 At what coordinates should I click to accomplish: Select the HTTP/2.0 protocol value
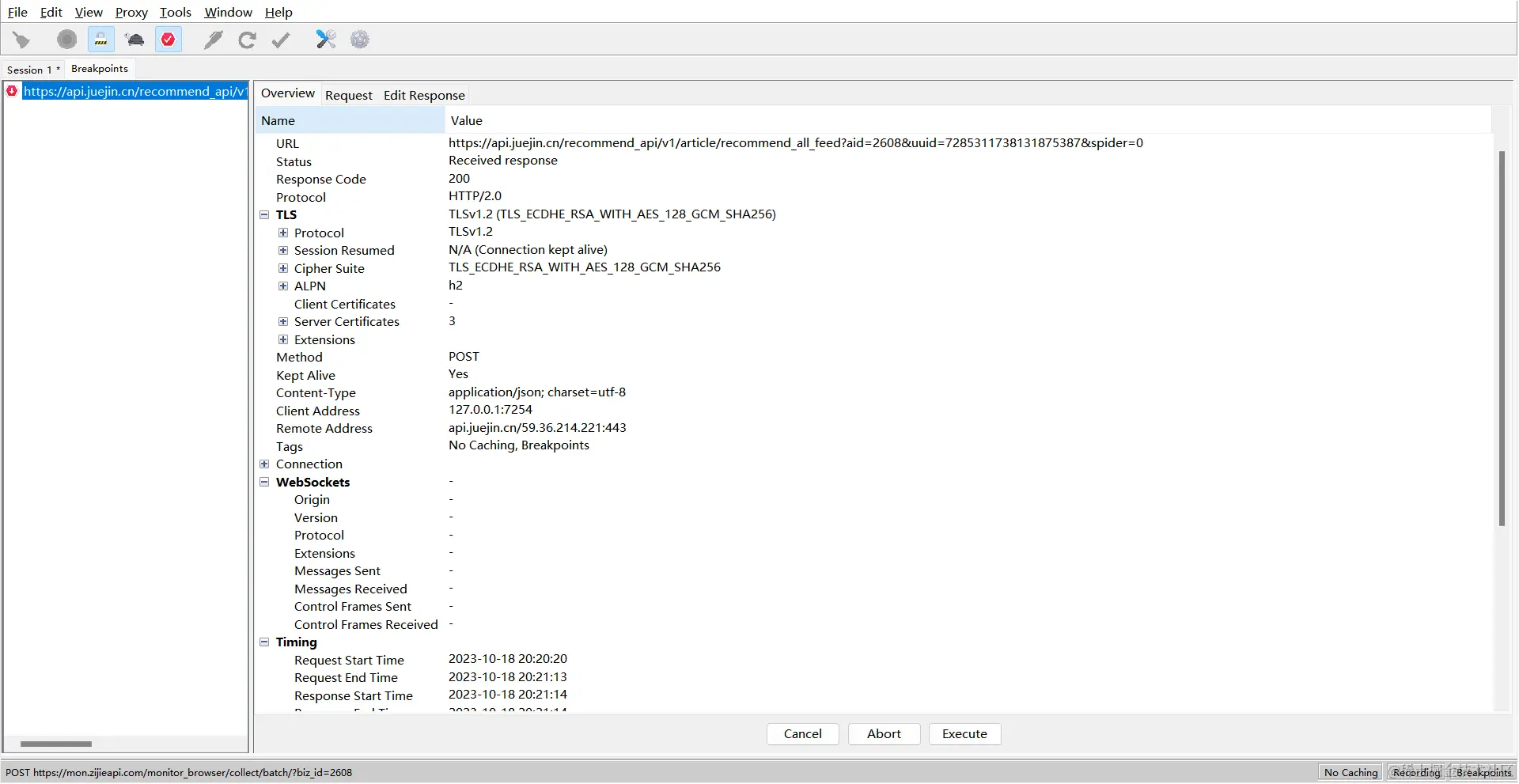[475, 196]
